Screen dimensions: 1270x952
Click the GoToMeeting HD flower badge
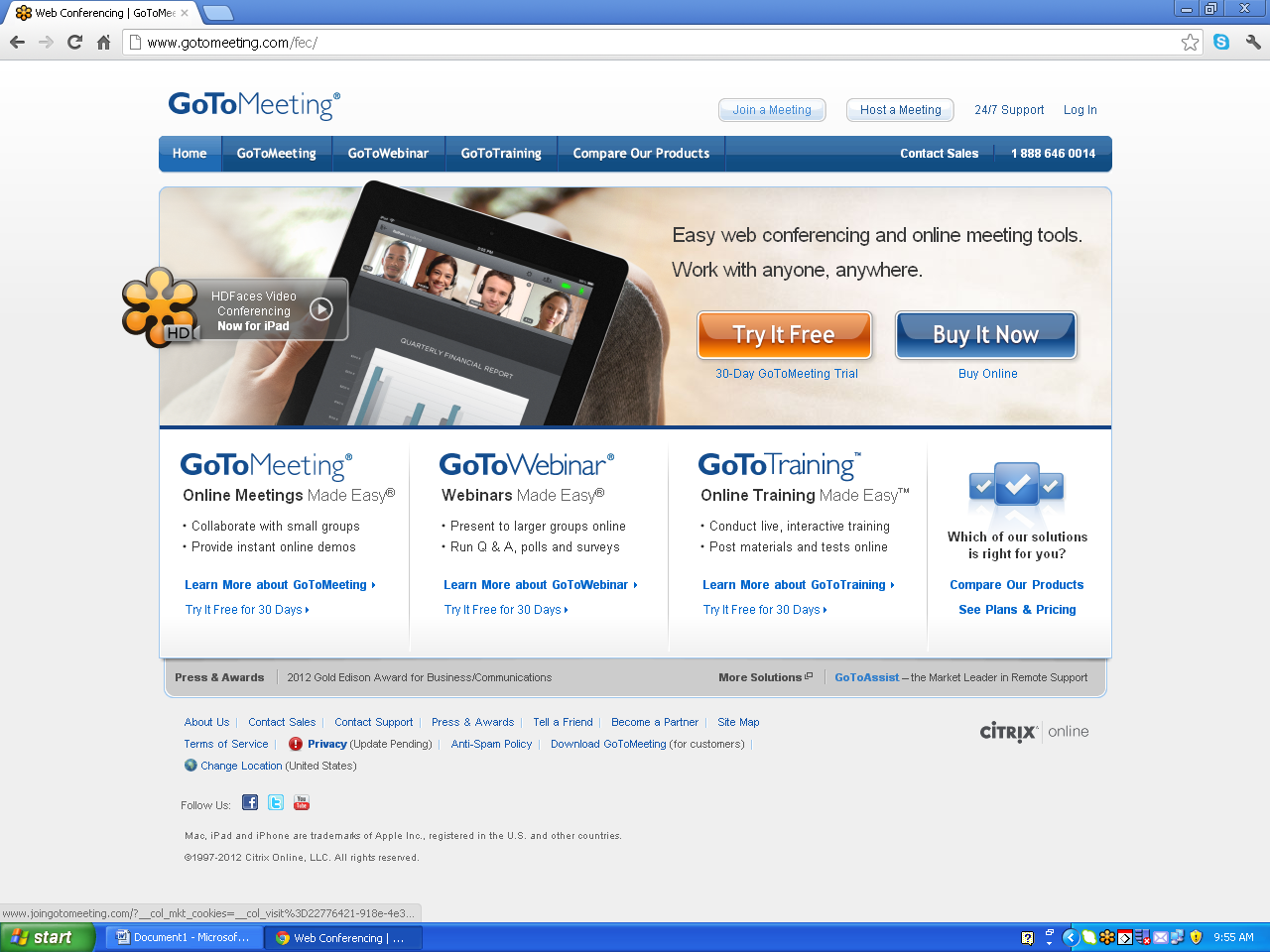(159, 307)
